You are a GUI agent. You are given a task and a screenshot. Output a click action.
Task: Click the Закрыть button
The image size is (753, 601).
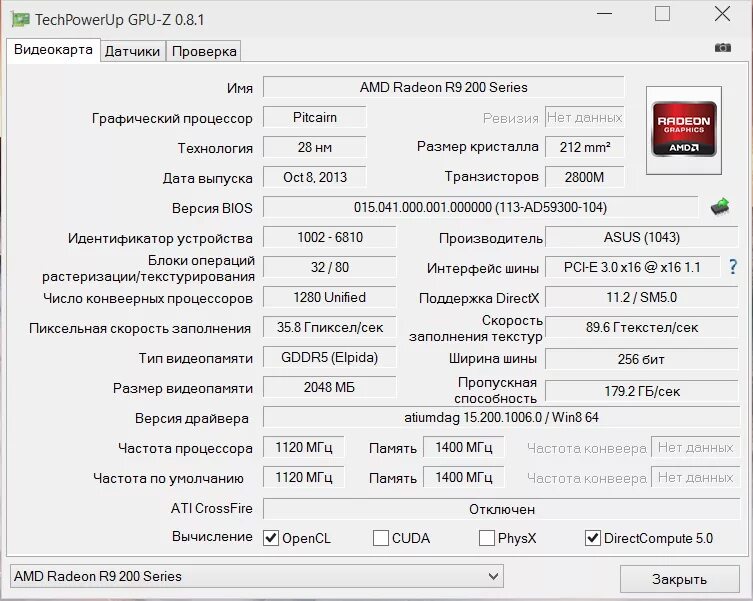tap(680, 579)
